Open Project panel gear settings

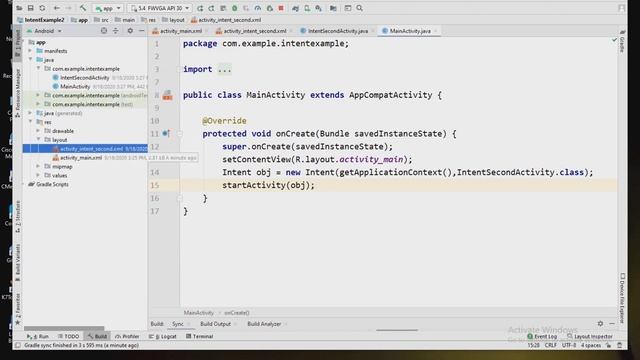tap(130, 31)
